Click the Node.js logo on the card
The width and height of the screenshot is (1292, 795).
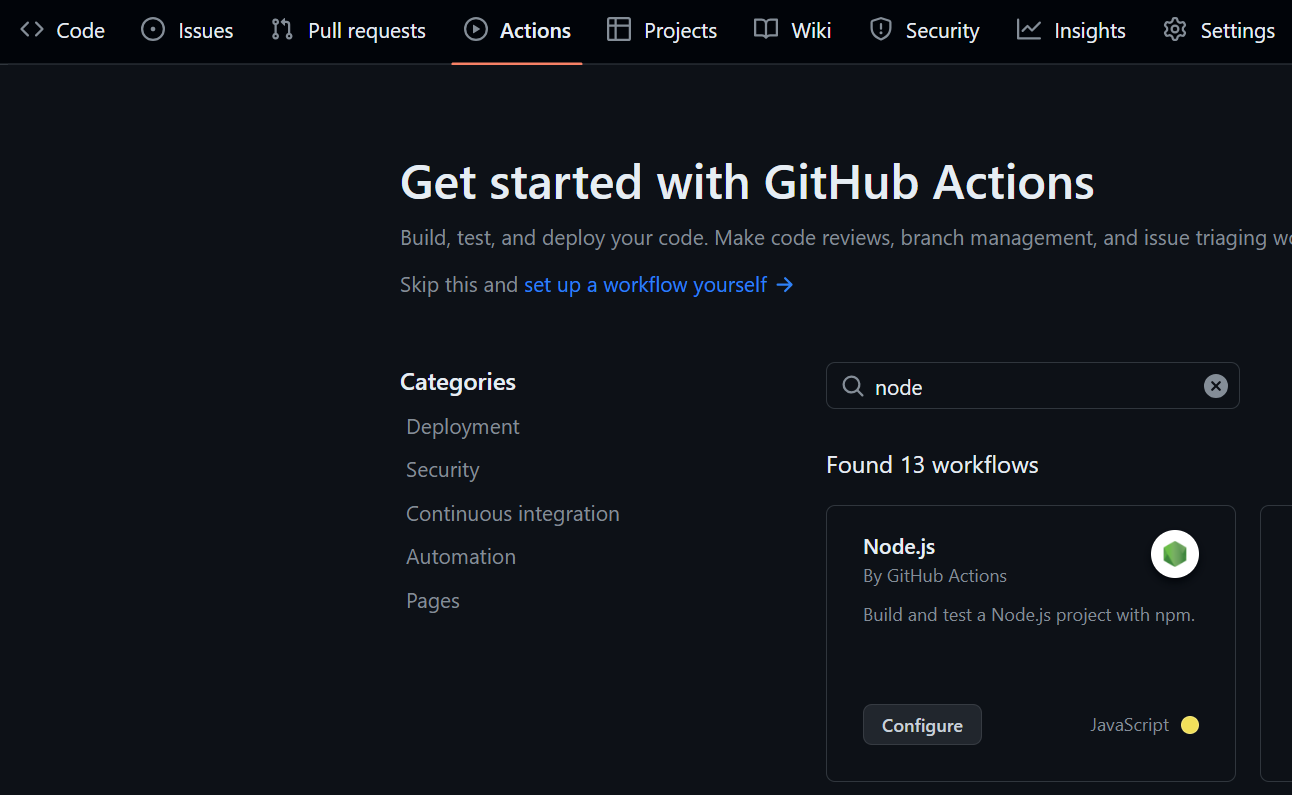[1175, 554]
